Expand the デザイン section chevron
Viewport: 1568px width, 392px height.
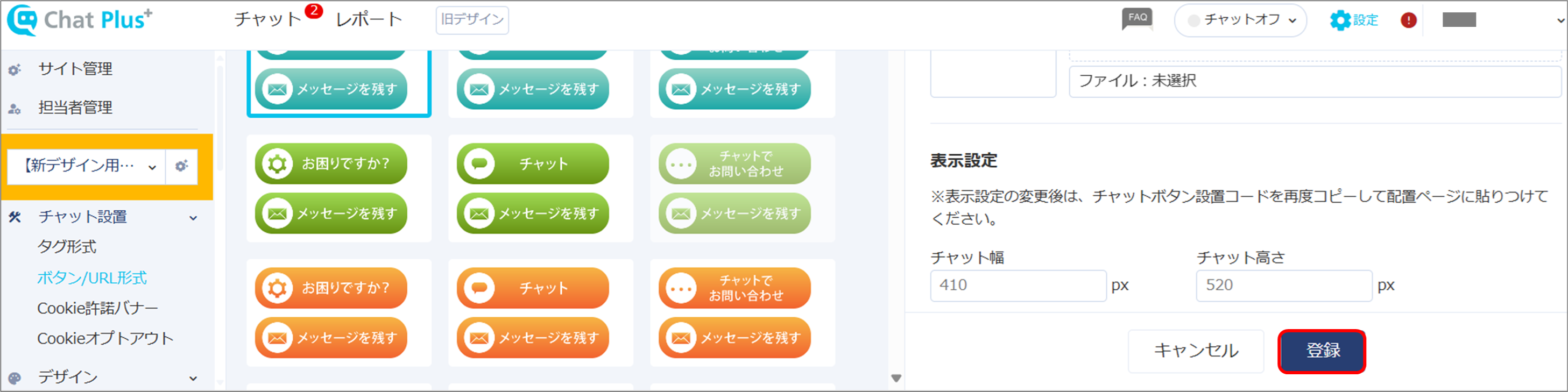pyautogui.click(x=193, y=379)
